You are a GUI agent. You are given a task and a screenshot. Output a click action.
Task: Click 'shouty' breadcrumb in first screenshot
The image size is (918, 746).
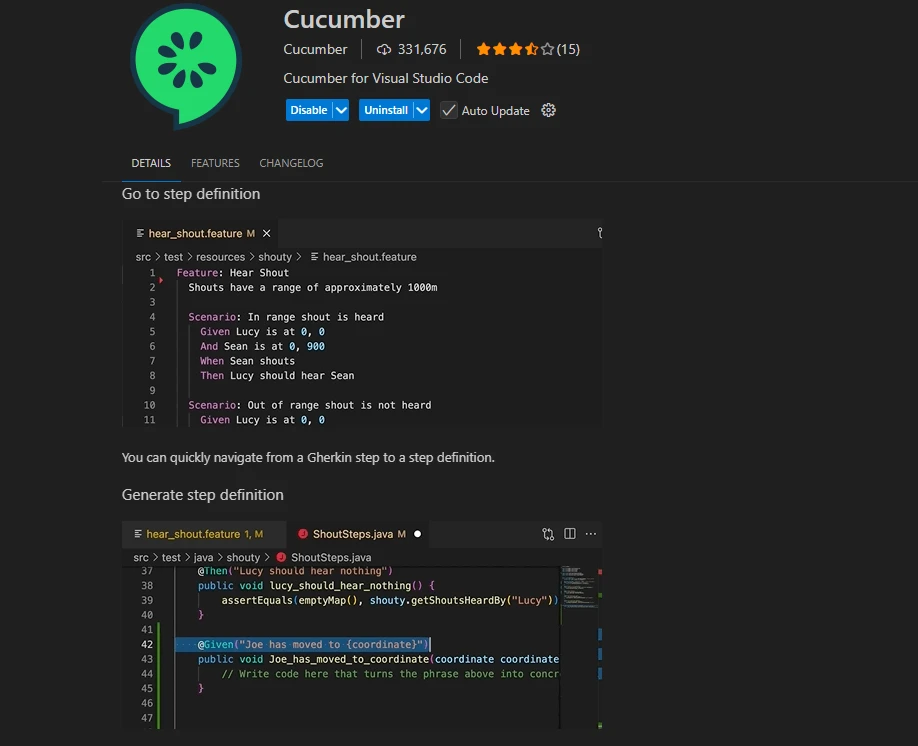[x=275, y=257]
